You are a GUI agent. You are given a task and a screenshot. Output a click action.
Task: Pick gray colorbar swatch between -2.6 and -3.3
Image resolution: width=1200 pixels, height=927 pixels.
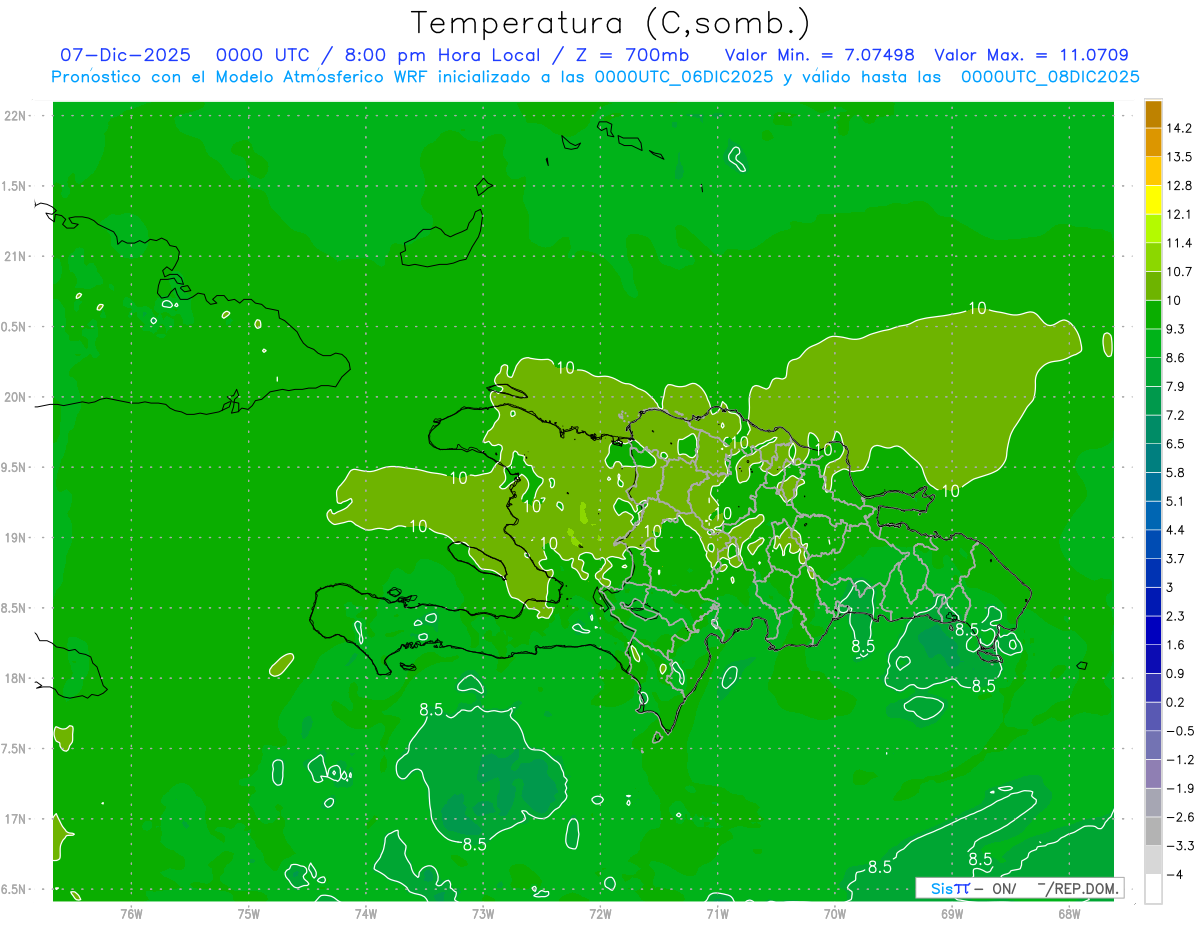coord(1153,831)
